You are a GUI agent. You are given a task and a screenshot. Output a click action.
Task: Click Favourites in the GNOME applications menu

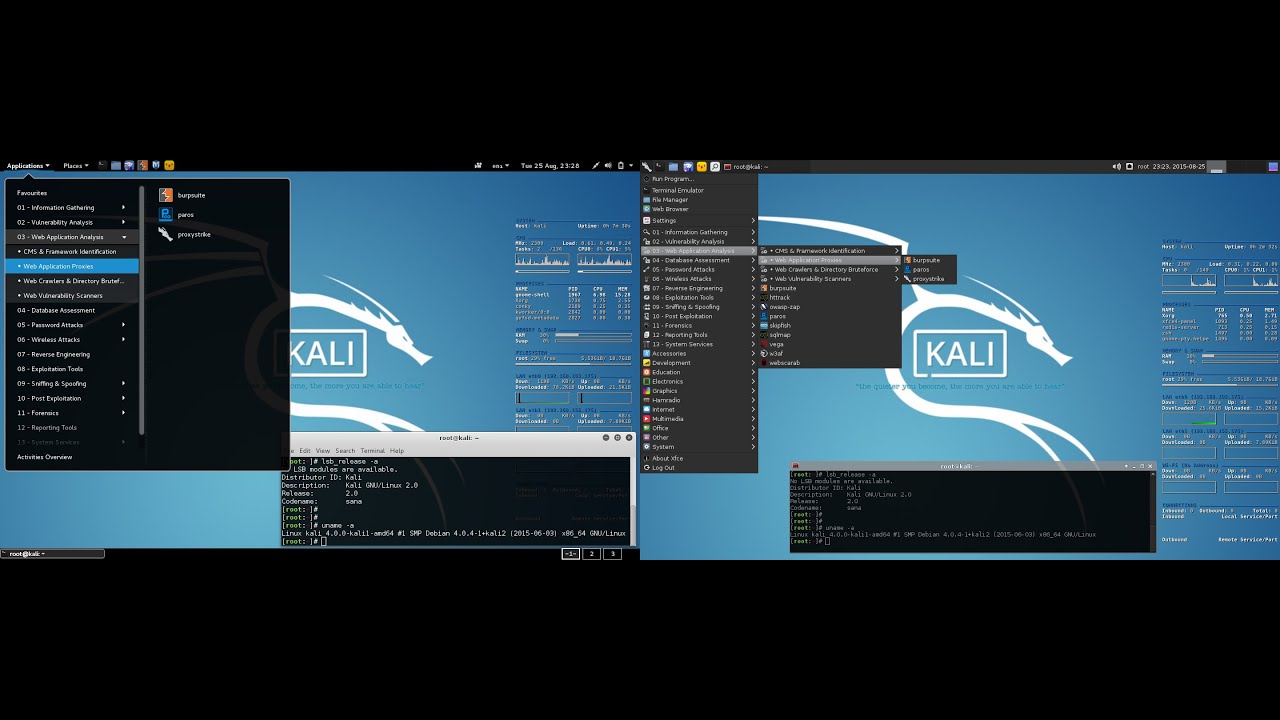[32, 193]
